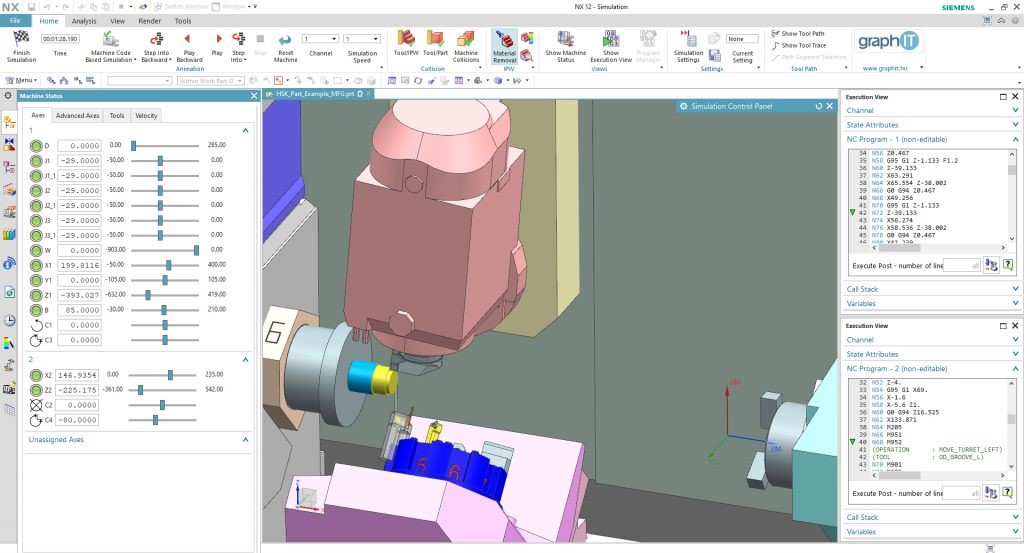This screenshot has height=553, width=1024.
Task: Switch to the Analysis ribbon tab
Action: pos(85,20)
